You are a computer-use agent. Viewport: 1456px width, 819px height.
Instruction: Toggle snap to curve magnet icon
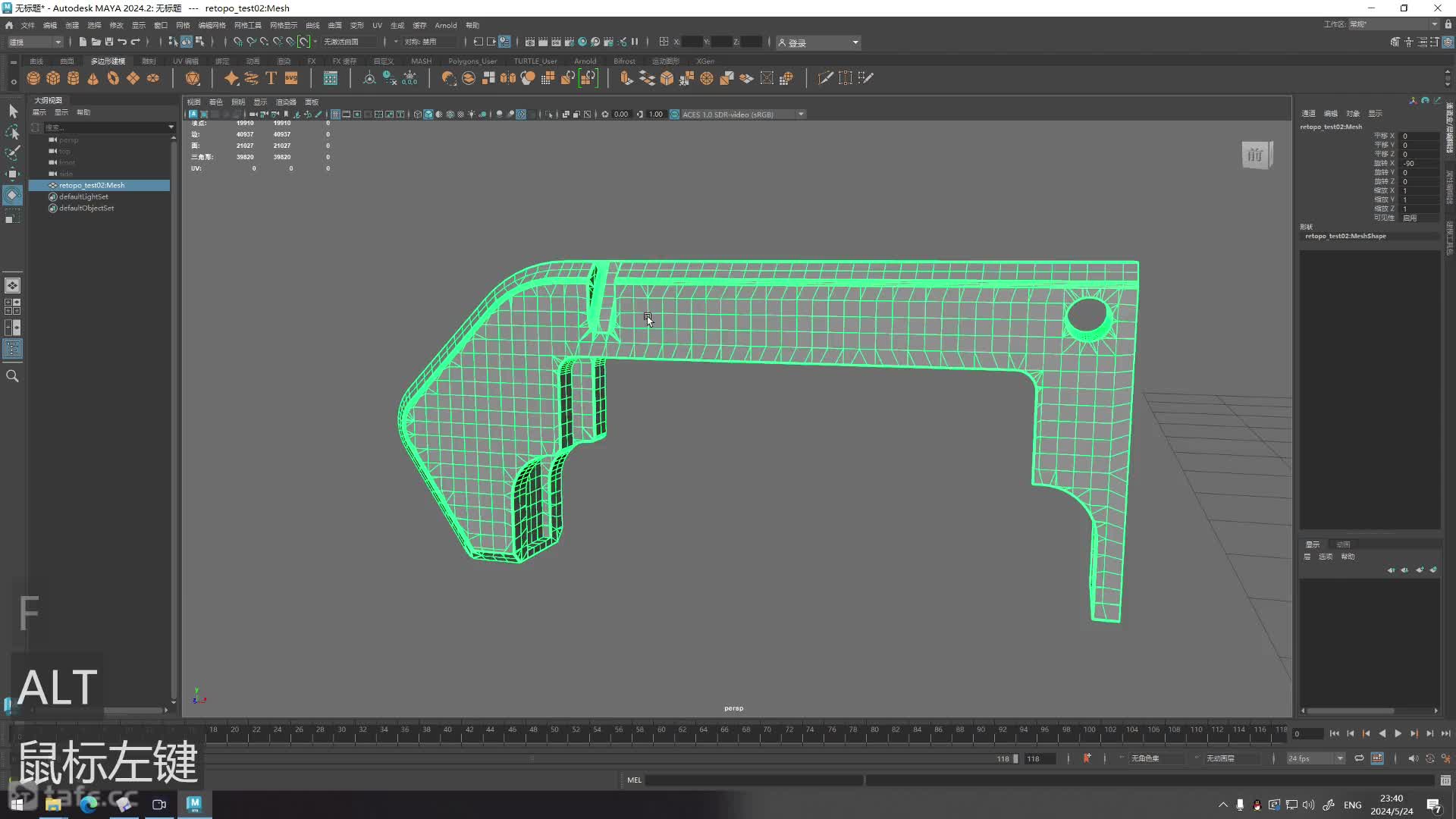tap(251, 42)
